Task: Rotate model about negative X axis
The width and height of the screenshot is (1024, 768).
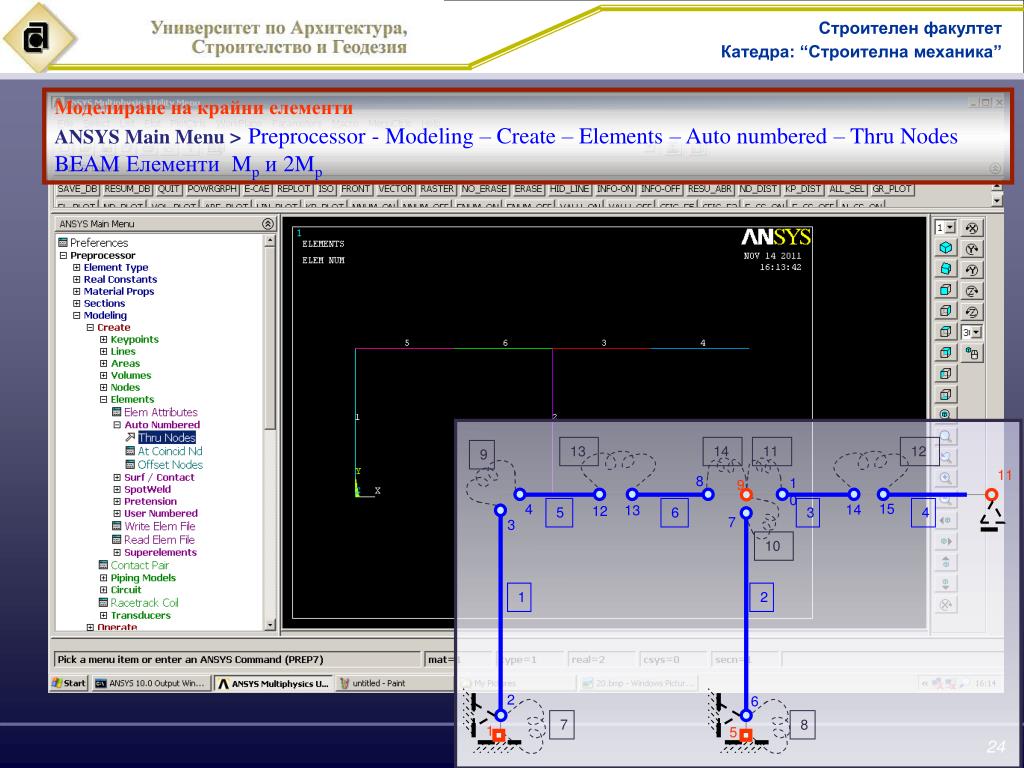Action: 972,228
